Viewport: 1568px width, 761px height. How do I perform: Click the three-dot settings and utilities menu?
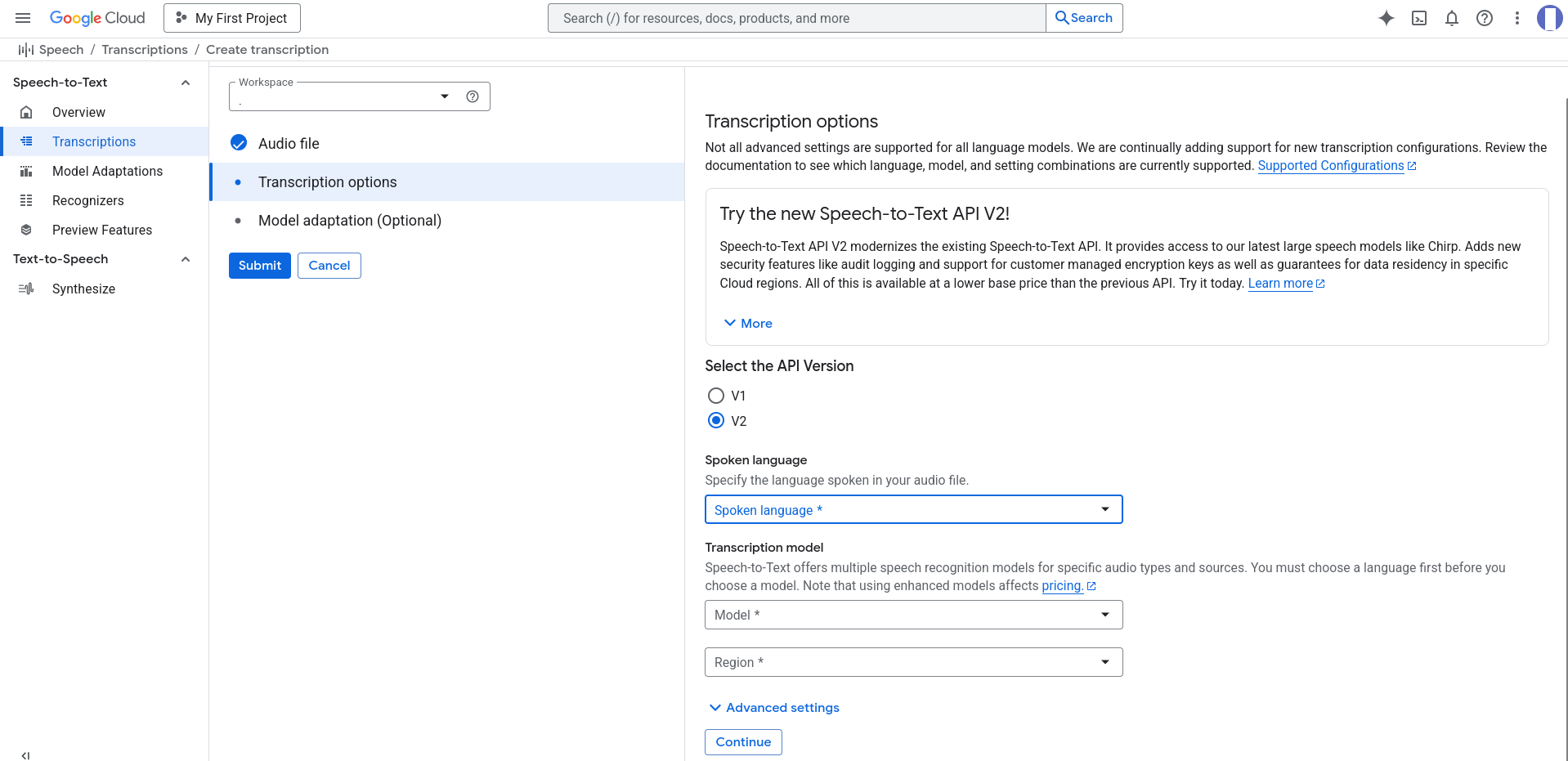pos(1517,18)
